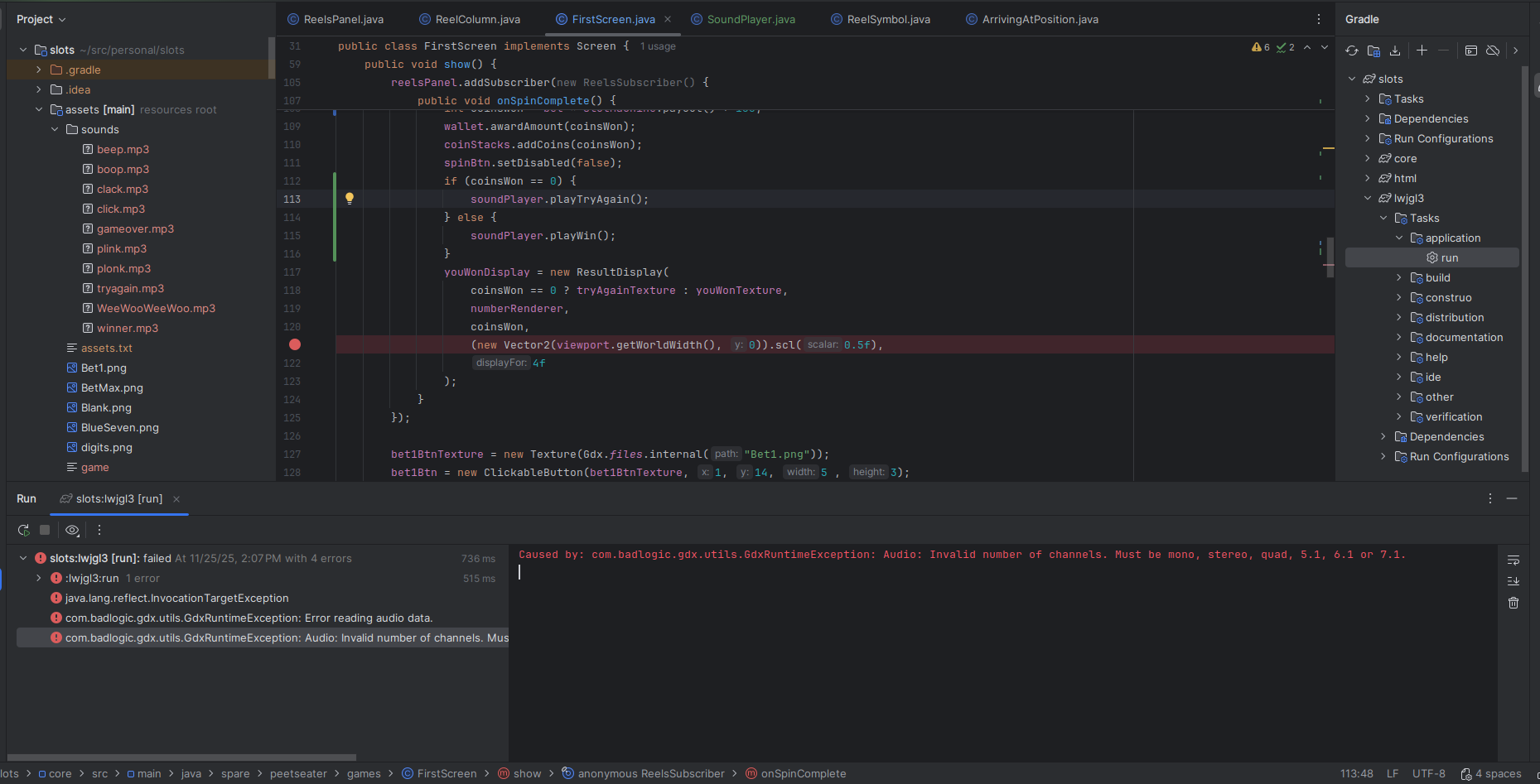Image resolution: width=1540 pixels, height=784 pixels.
Task: Click Execute Gradle Task icon
Action: (1471, 51)
